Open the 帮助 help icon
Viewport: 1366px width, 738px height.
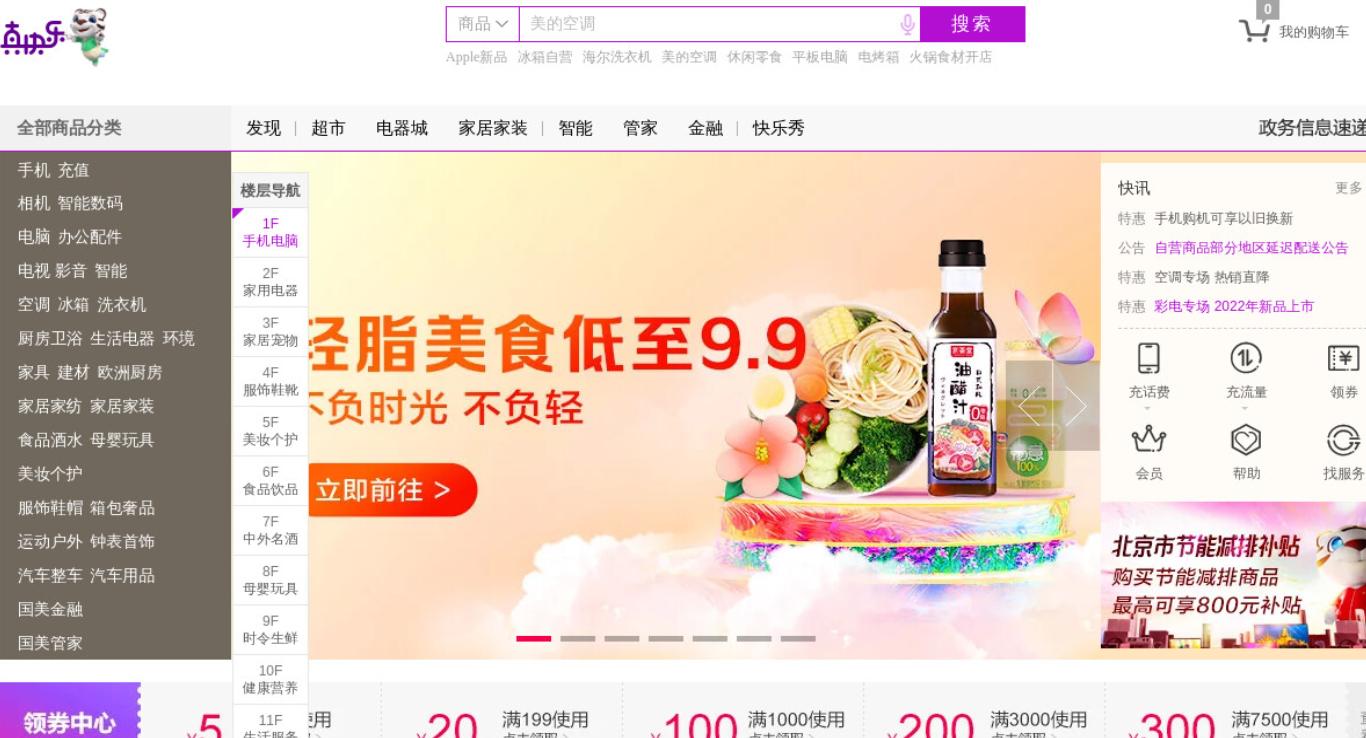(x=1246, y=439)
